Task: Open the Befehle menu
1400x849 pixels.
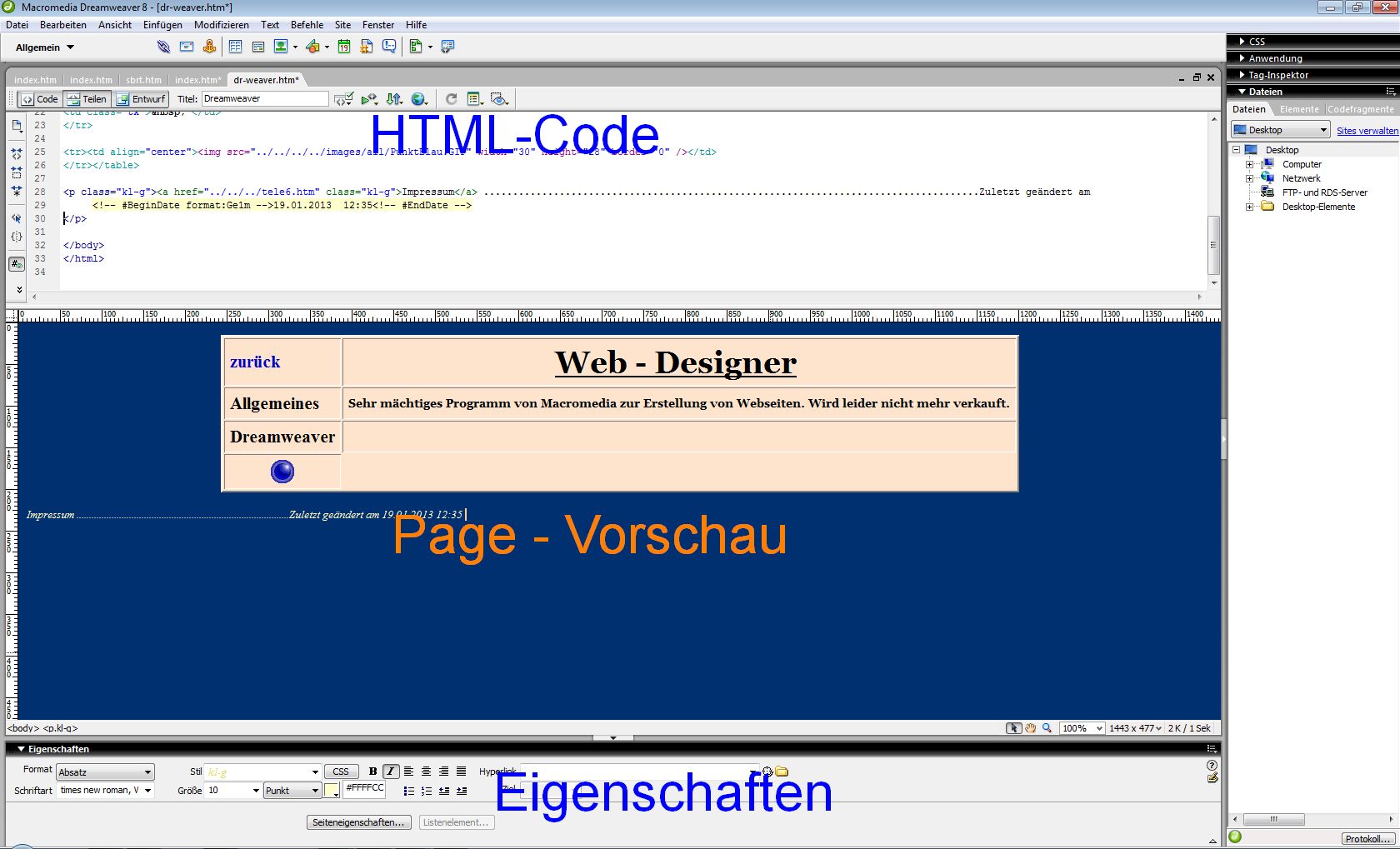Action: coord(307,25)
